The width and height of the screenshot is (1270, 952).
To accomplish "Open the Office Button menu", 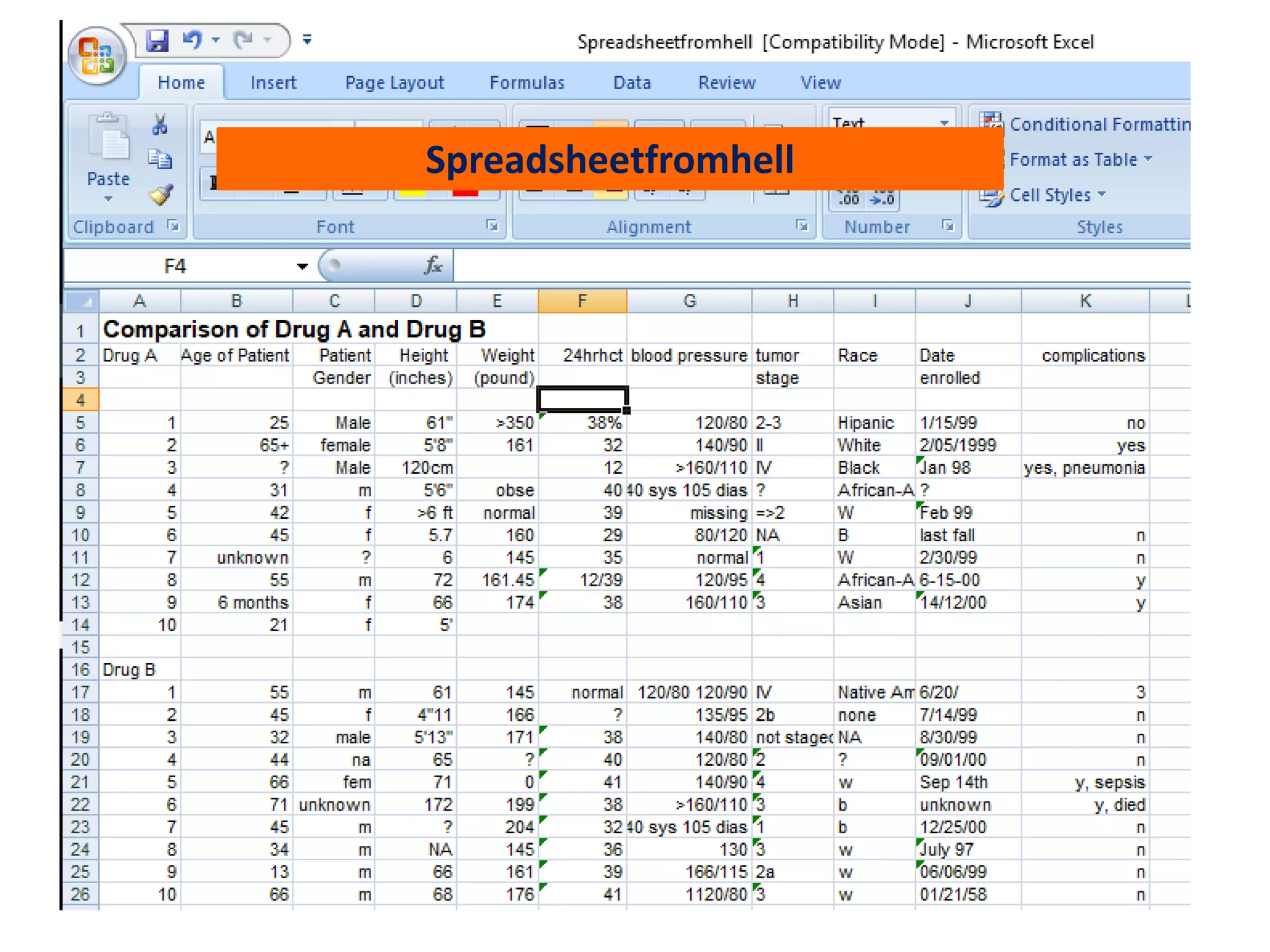I will (97, 57).
